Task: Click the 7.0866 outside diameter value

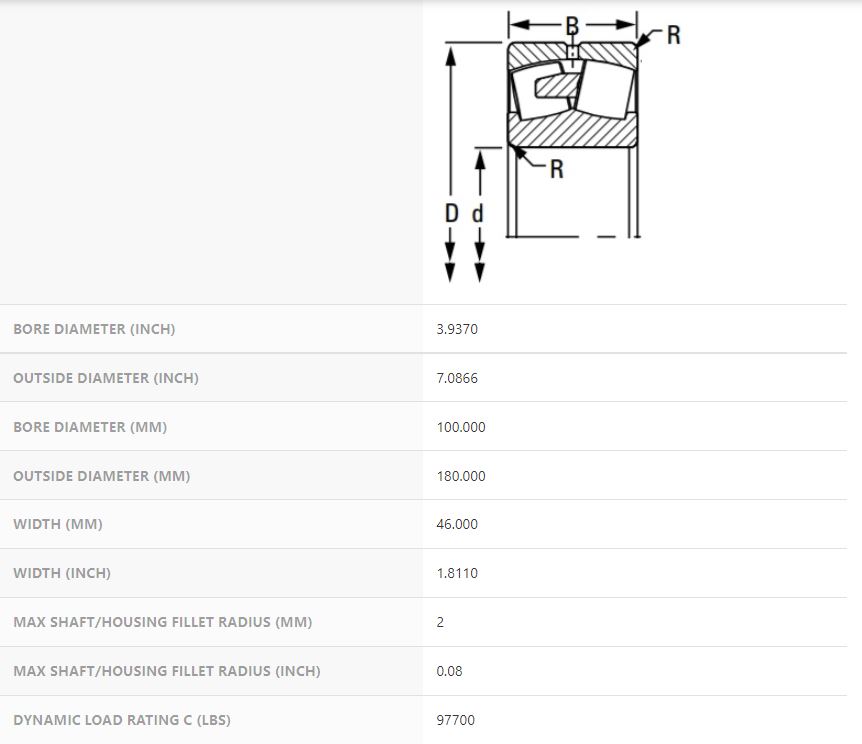Action: (457, 378)
